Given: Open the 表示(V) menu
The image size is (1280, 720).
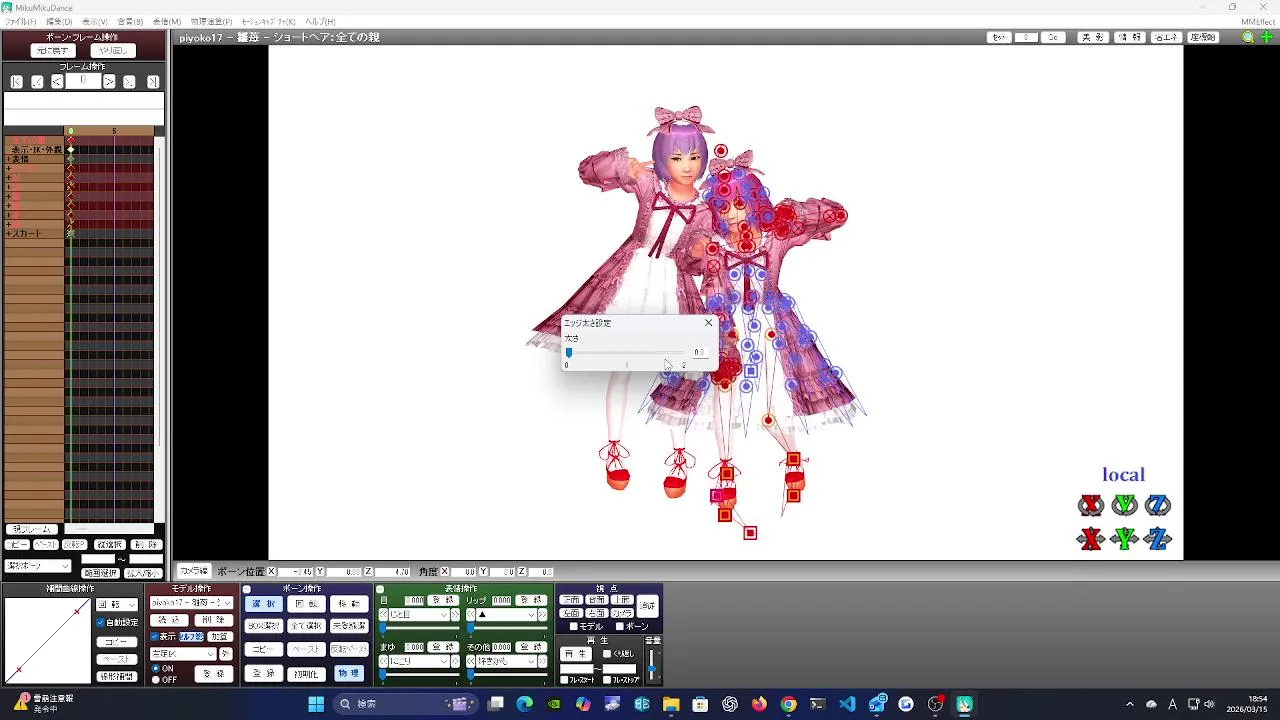Looking at the screenshot, I should click(x=95, y=22).
